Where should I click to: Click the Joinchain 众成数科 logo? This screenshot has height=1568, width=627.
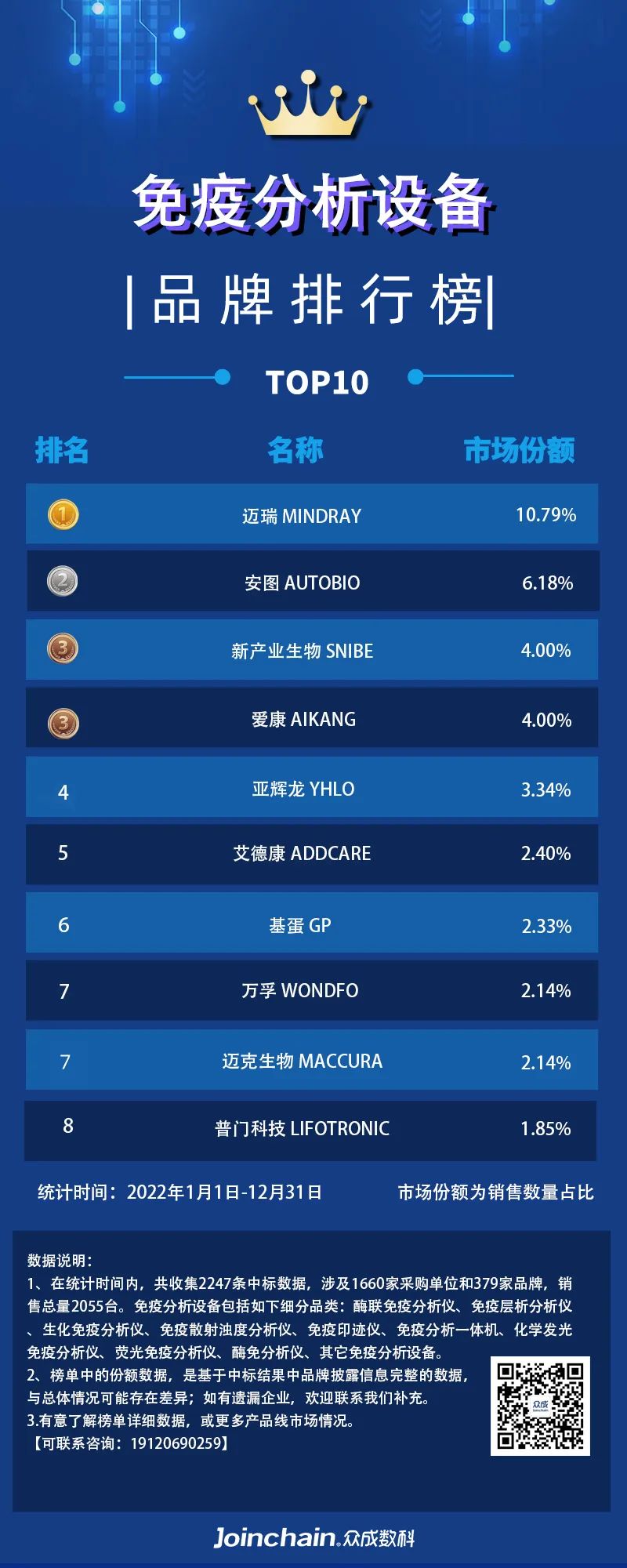coord(313,1537)
